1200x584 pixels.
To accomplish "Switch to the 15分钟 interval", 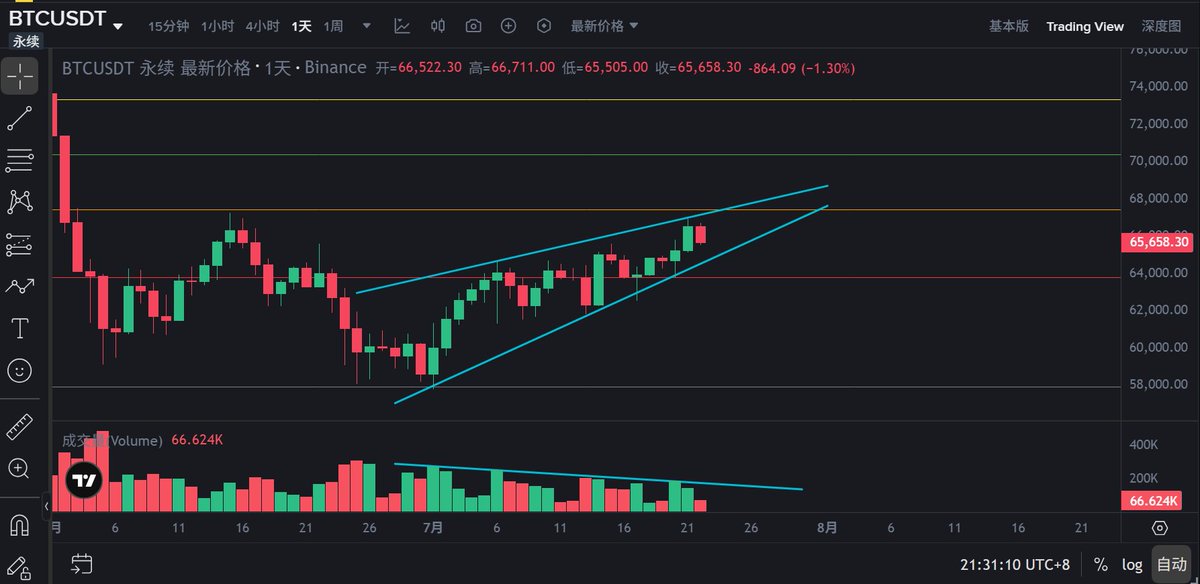I will pos(167,26).
